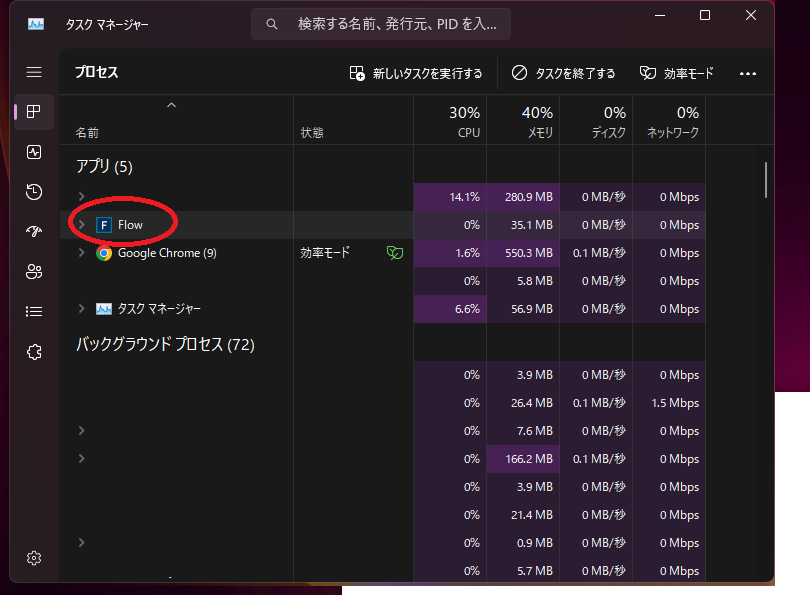810x595 pixels.
Task: Sort by the ネットワーク column header
Action: pos(669,121)
